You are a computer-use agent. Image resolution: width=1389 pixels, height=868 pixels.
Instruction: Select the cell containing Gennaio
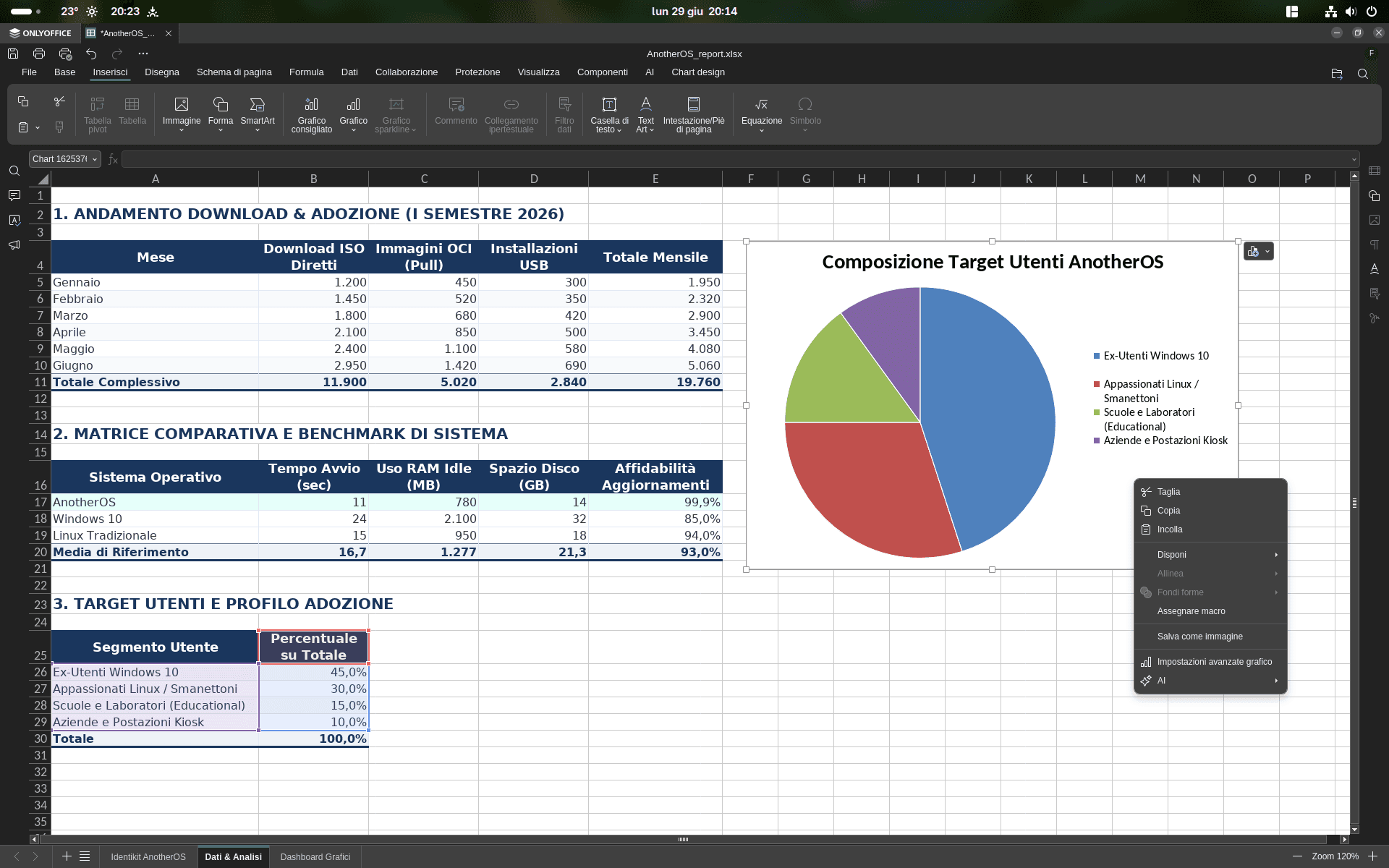click(155, 282)
